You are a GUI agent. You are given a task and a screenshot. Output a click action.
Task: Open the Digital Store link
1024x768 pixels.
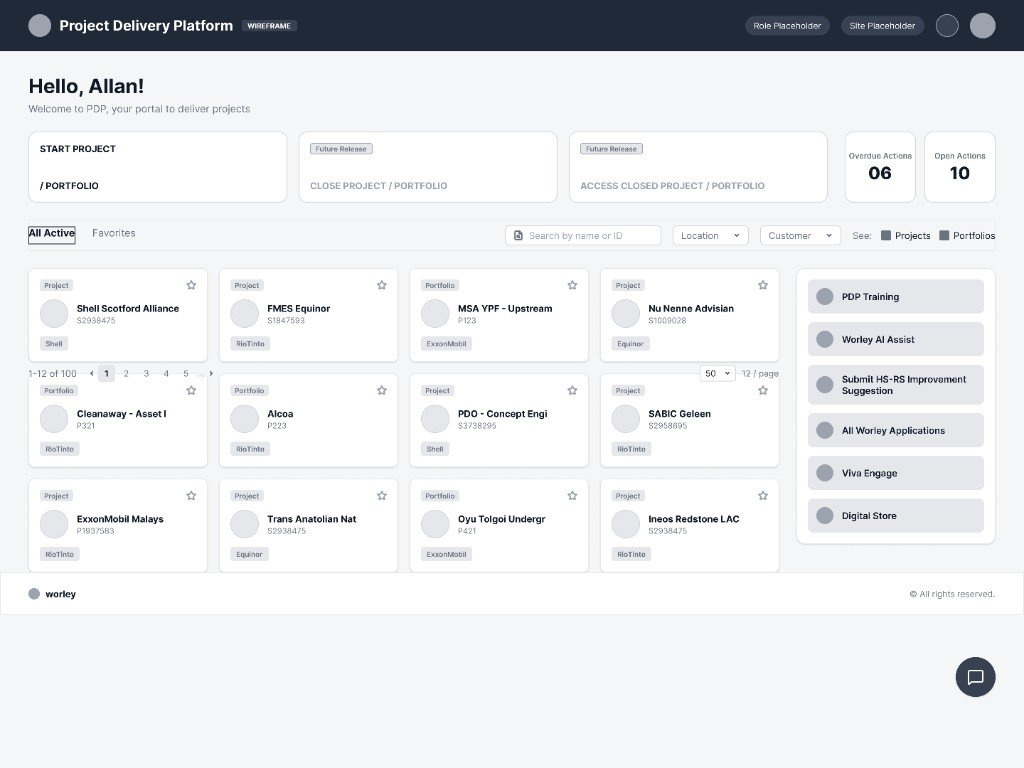895,516
